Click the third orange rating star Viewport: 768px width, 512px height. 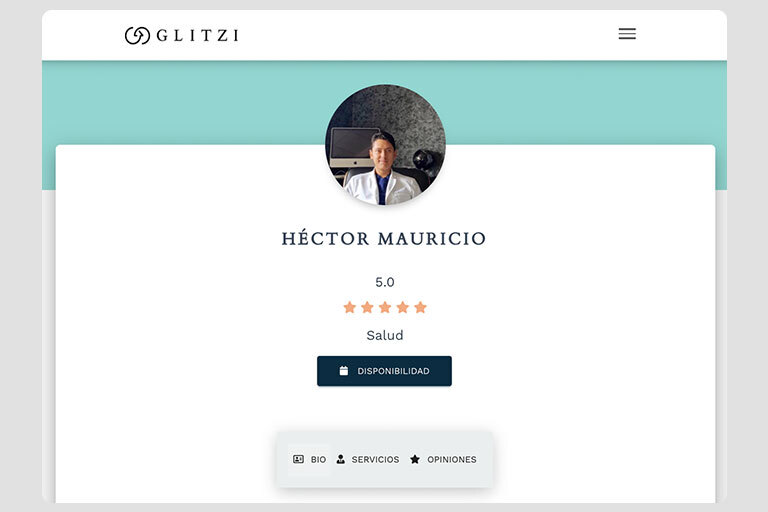coord(385,307)
